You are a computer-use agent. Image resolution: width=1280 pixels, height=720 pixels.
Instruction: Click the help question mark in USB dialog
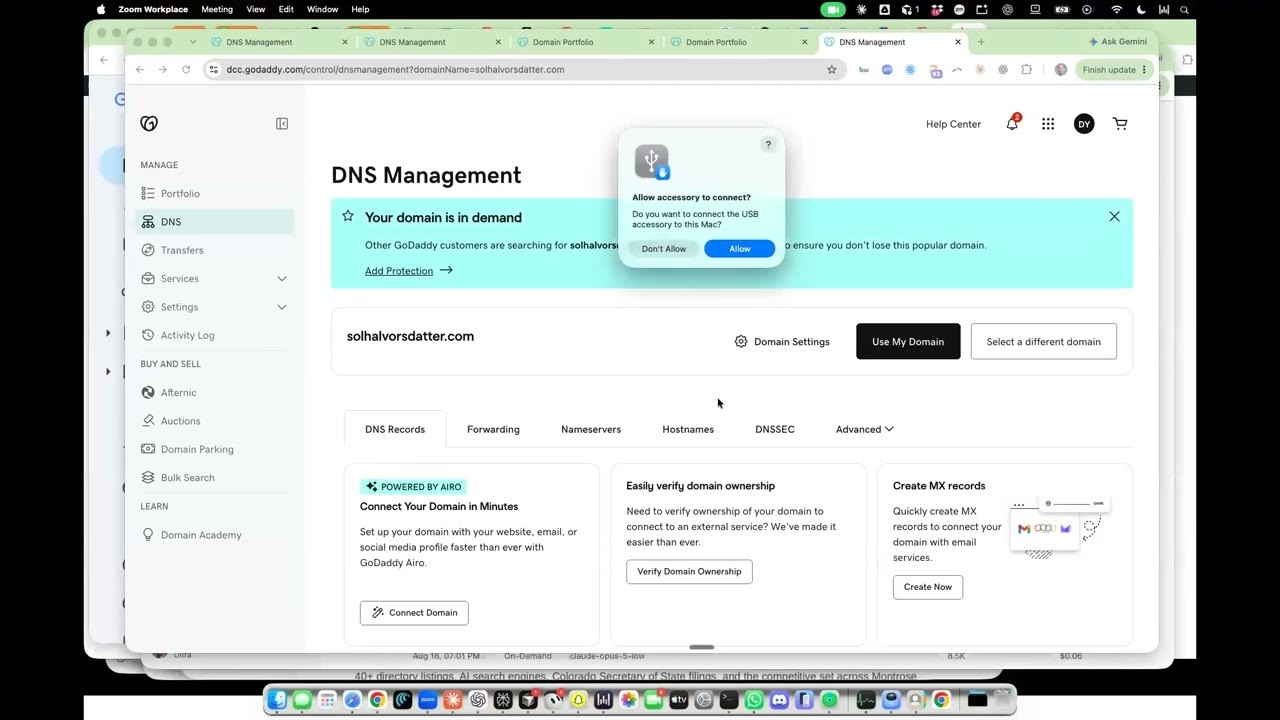768,145
